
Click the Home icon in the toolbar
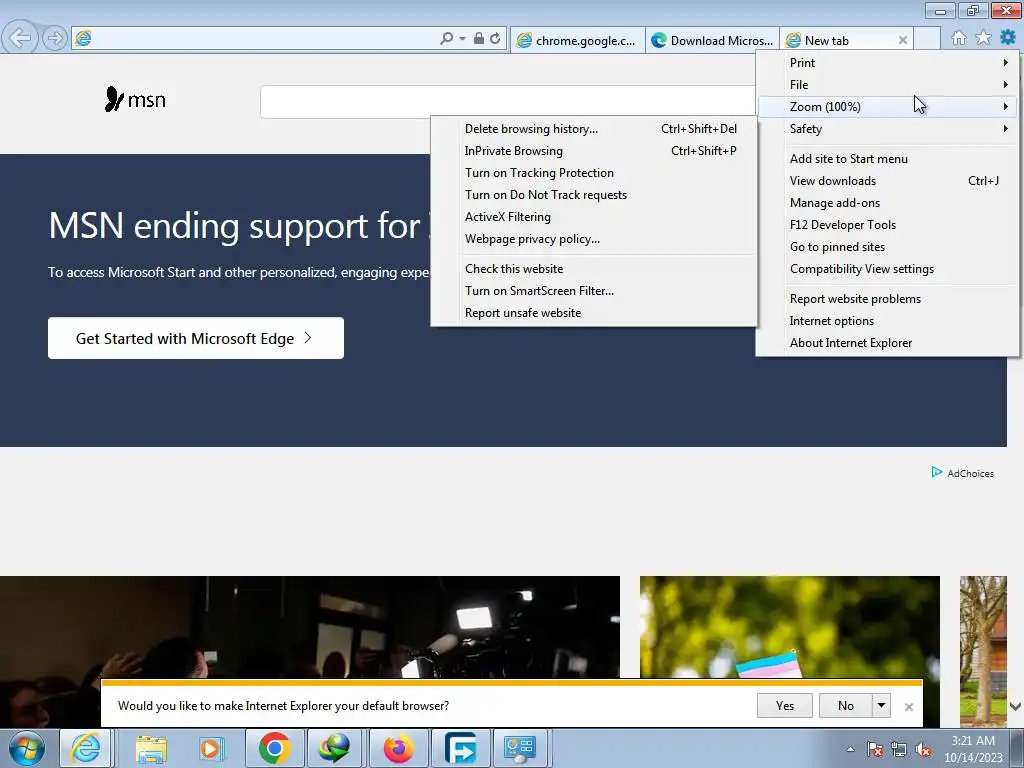point(959,38)
